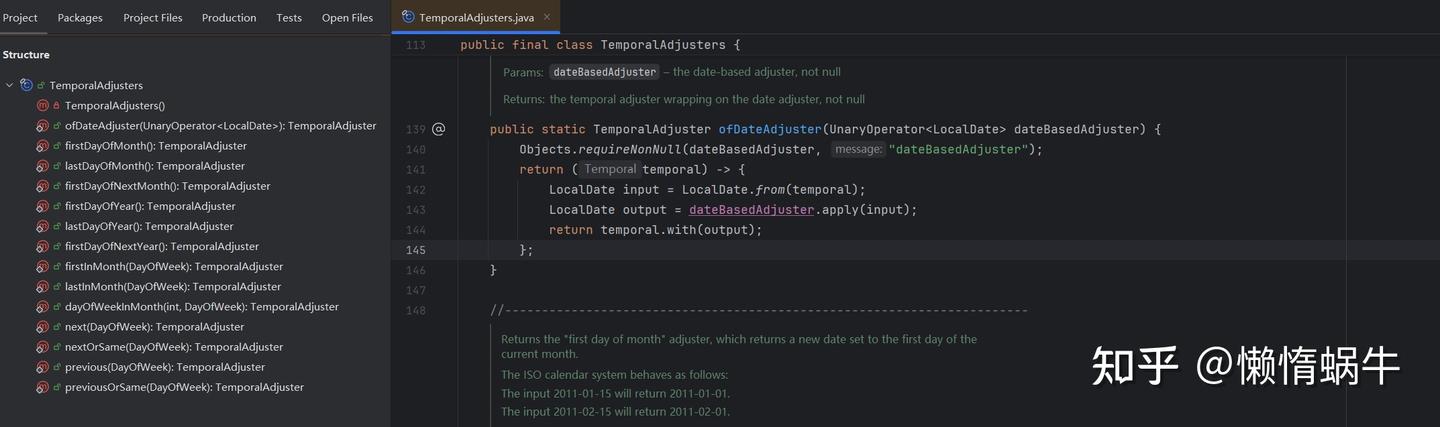Viewport: 1440px width, 427px height.
Task: Click the lock icon beside TemporalAdjusters()
Action: tap(56, 106)
